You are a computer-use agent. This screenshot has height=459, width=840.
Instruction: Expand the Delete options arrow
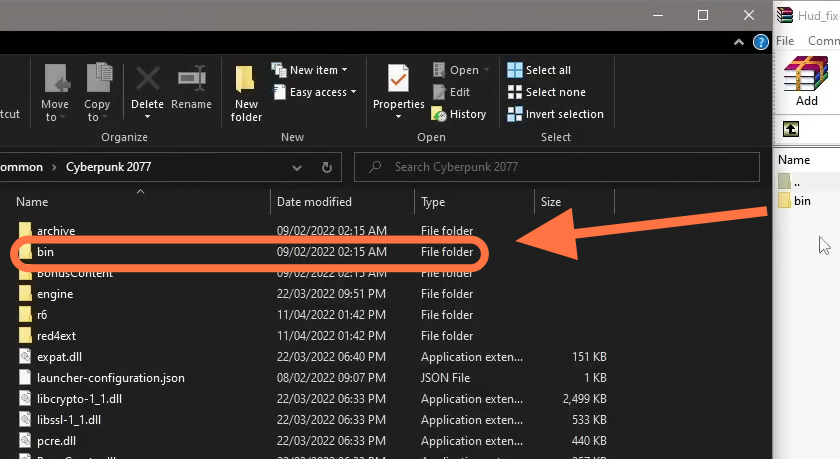point(147,117)
